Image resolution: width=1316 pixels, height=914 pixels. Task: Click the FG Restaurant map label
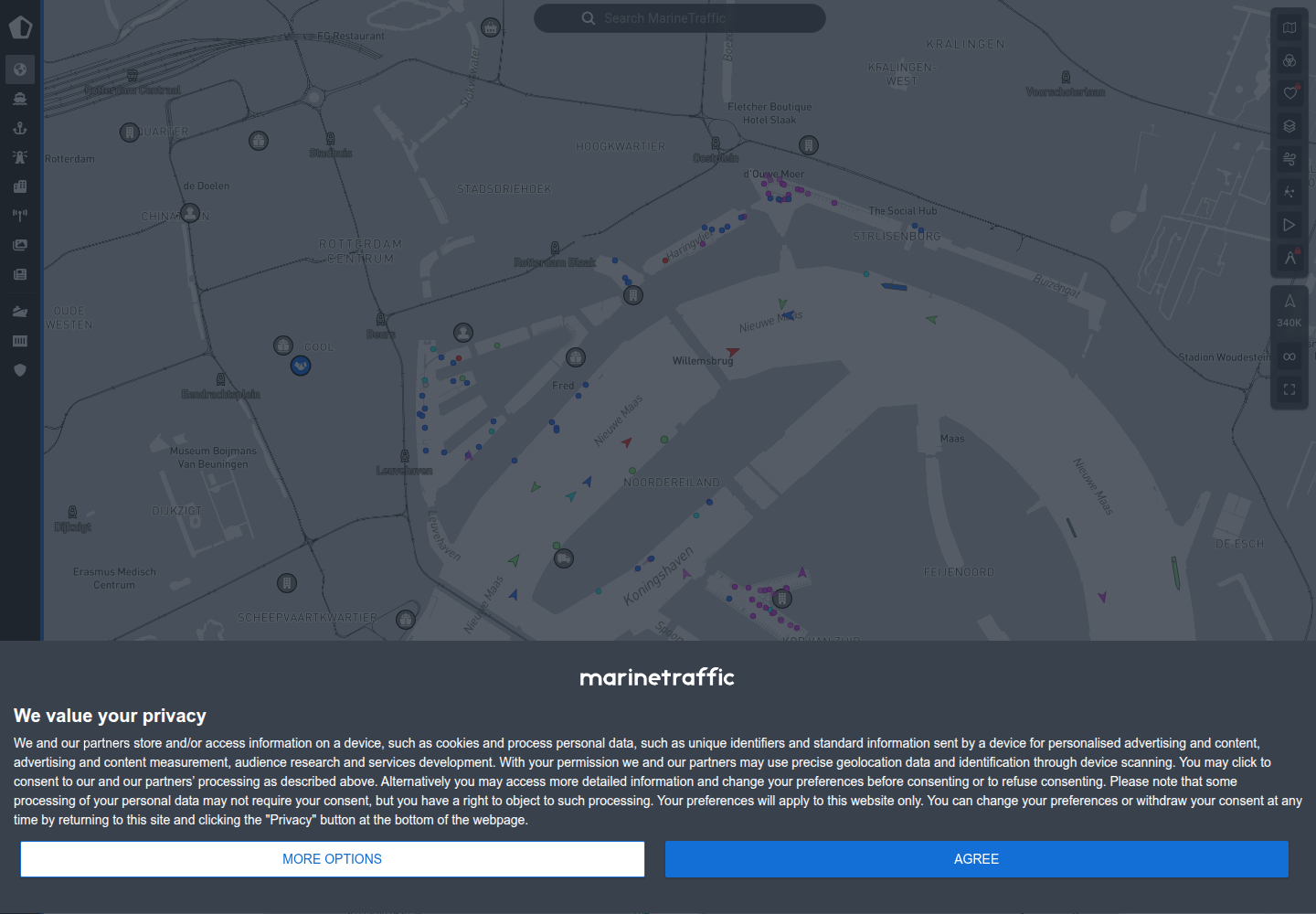pyautogui.click(x=351, y=37)
